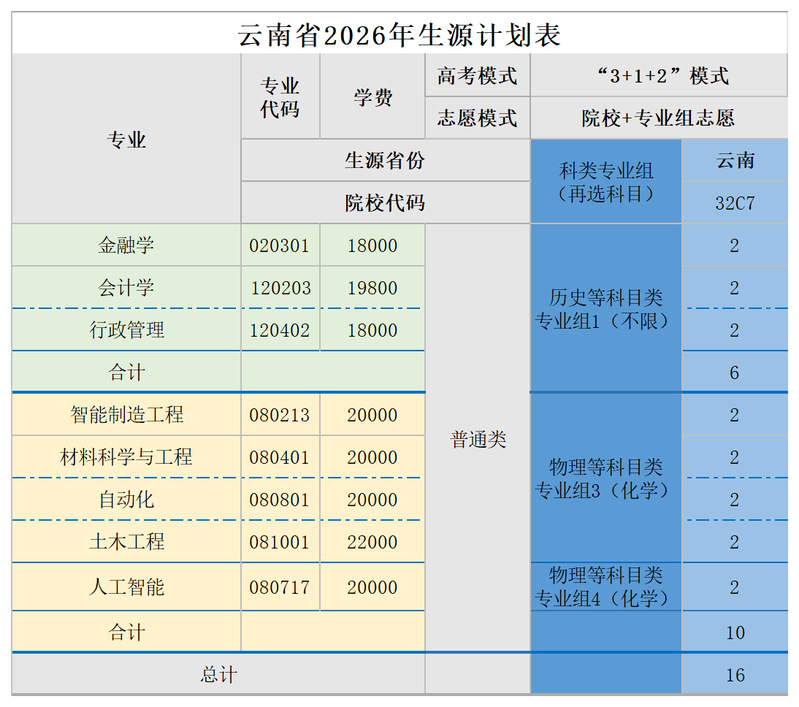
Task: Select the 专业代码 header cell
Action: click(280, 96)
